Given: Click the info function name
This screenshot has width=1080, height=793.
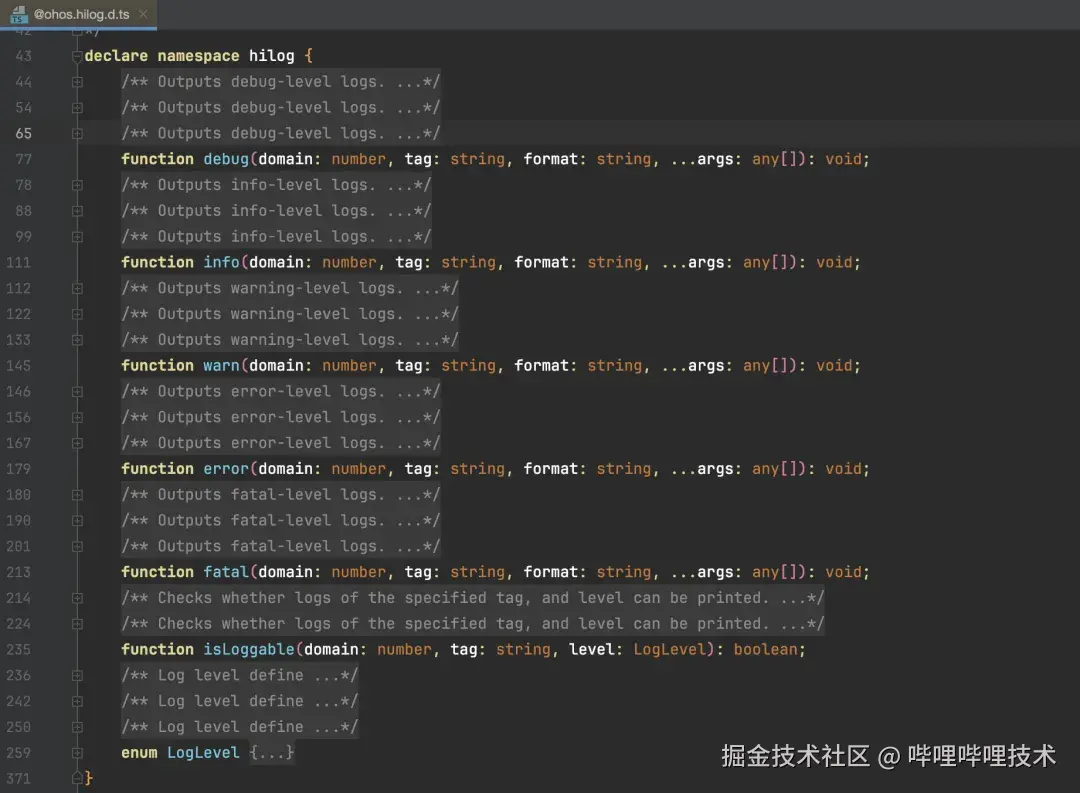Looking at the screenshot, I should (221, 262).
